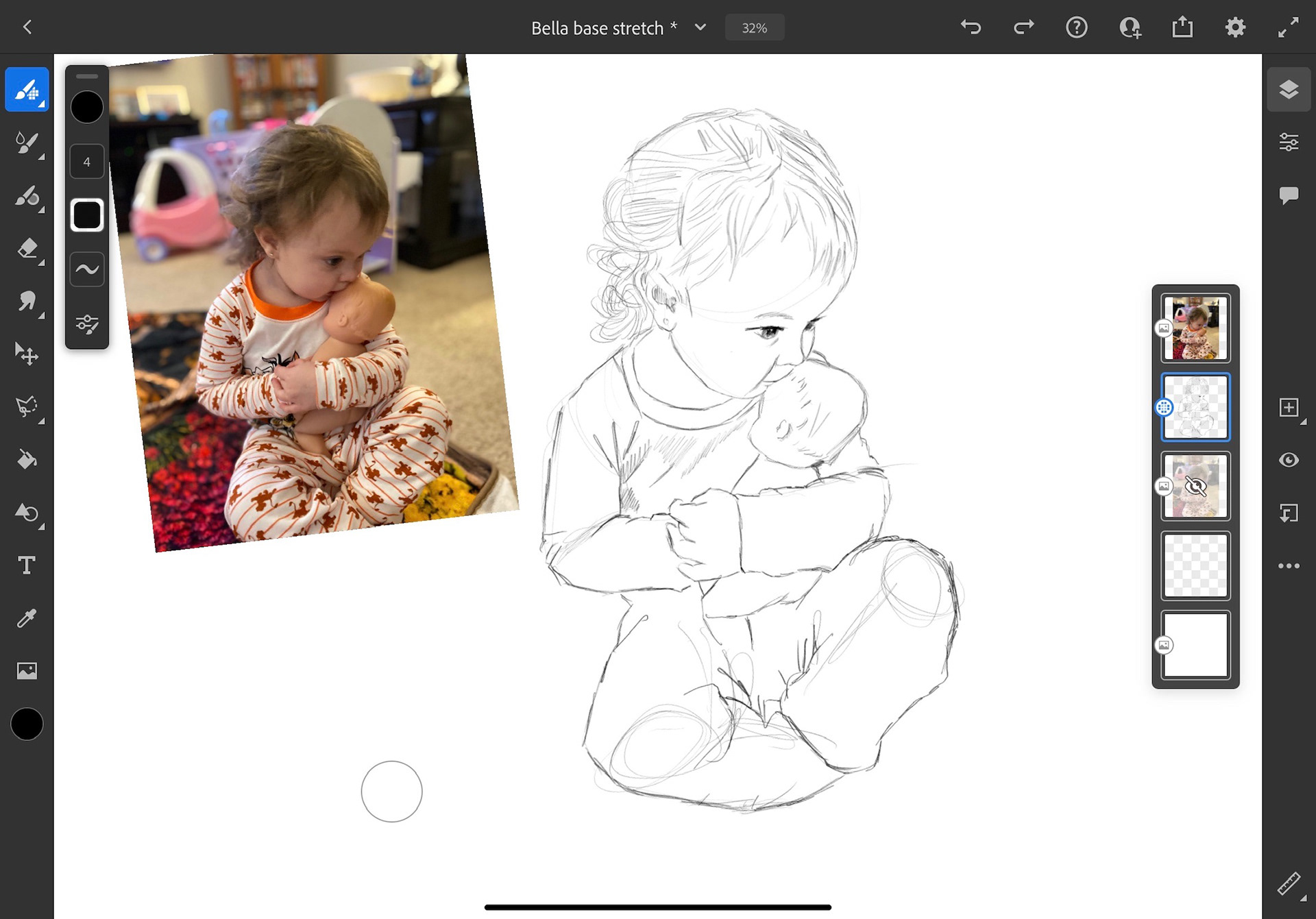The image size is (1316, 919).
Task: Toggle the Layers panel icon
Action: click(x=1289, y=90)
